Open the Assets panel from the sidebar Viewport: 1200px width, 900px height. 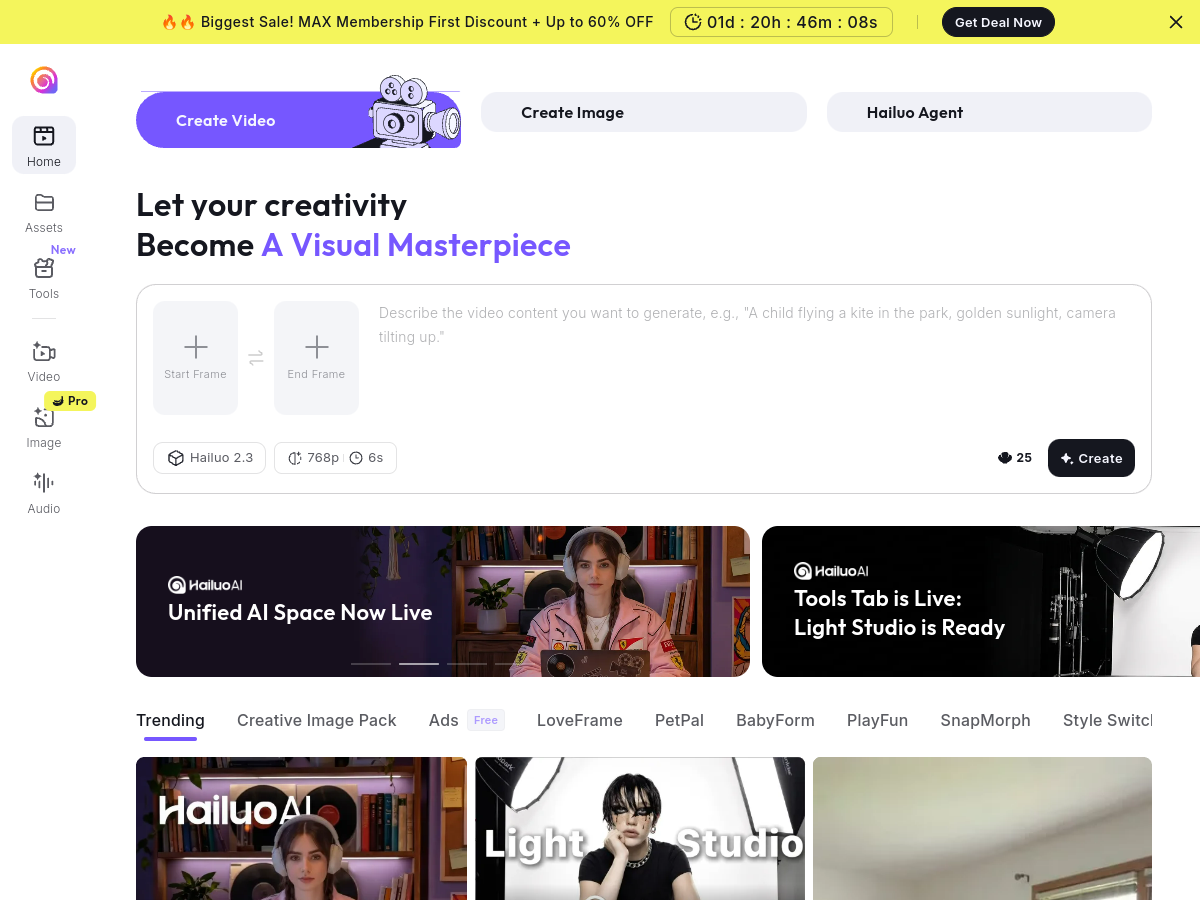[x=44, y=212]
